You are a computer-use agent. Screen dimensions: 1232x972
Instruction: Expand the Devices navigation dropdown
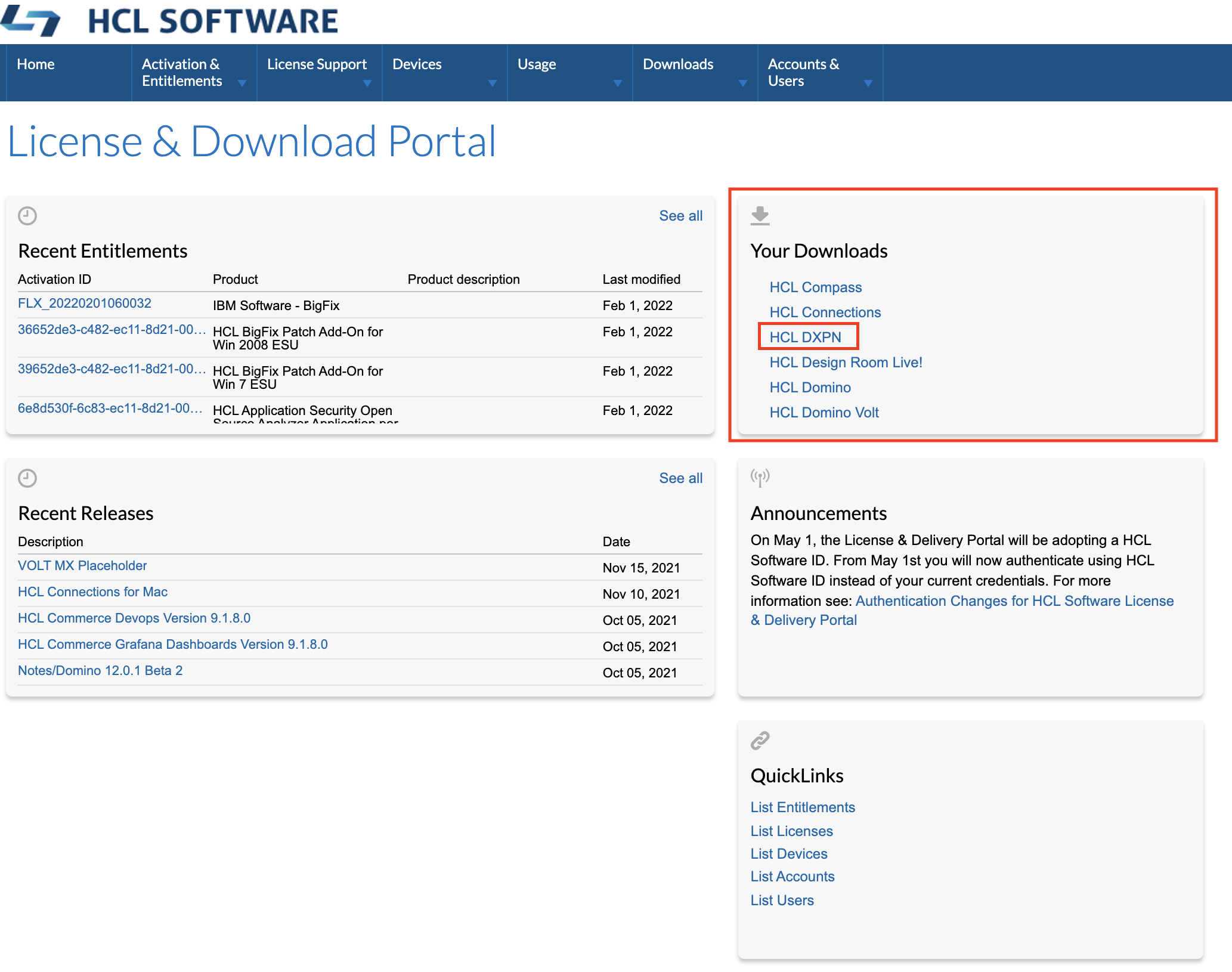[x=492, y=83]
